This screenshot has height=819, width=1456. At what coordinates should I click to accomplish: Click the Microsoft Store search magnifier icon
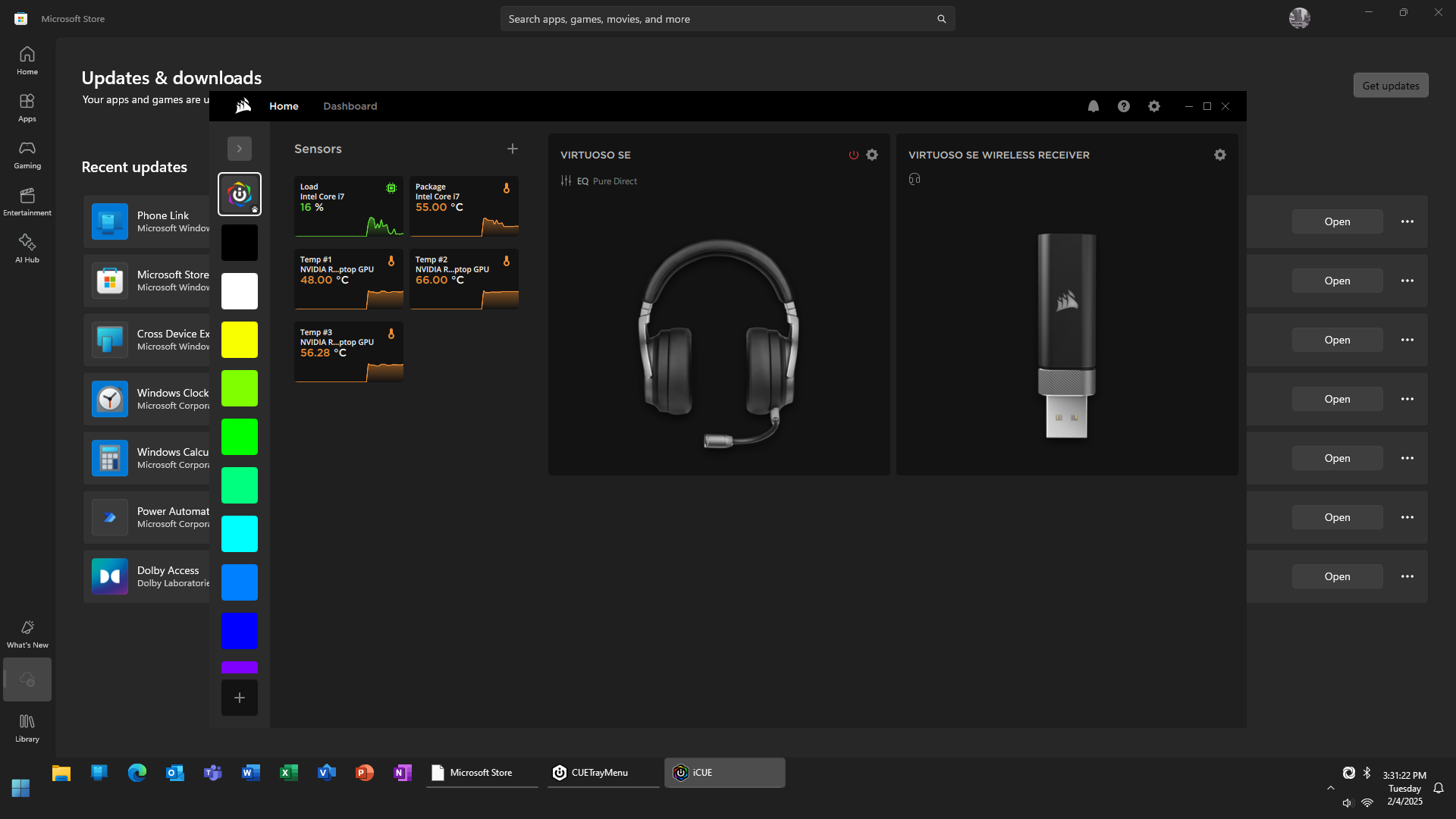tap(941, 19)
